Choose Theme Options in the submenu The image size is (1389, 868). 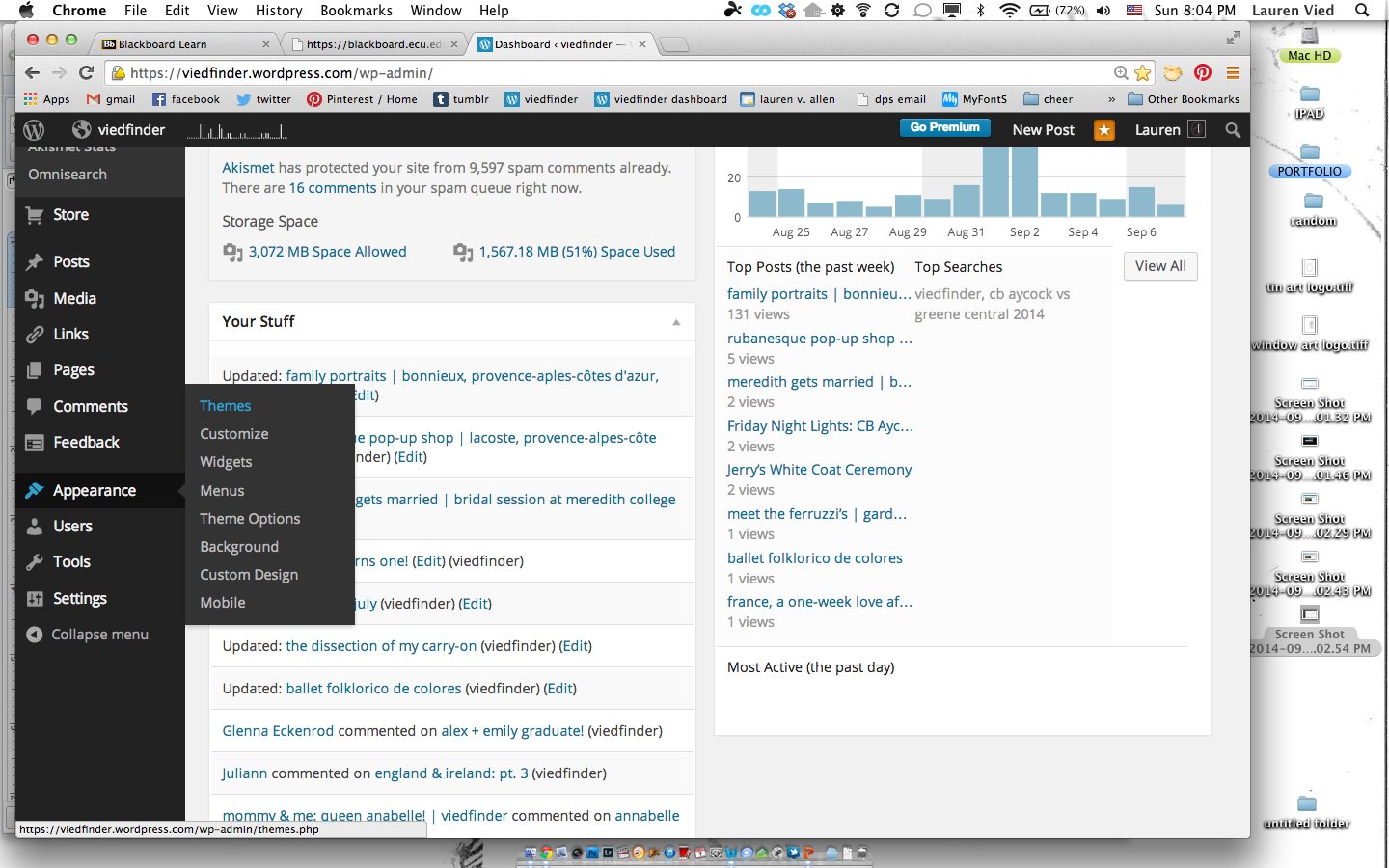[x=250, y=519]
